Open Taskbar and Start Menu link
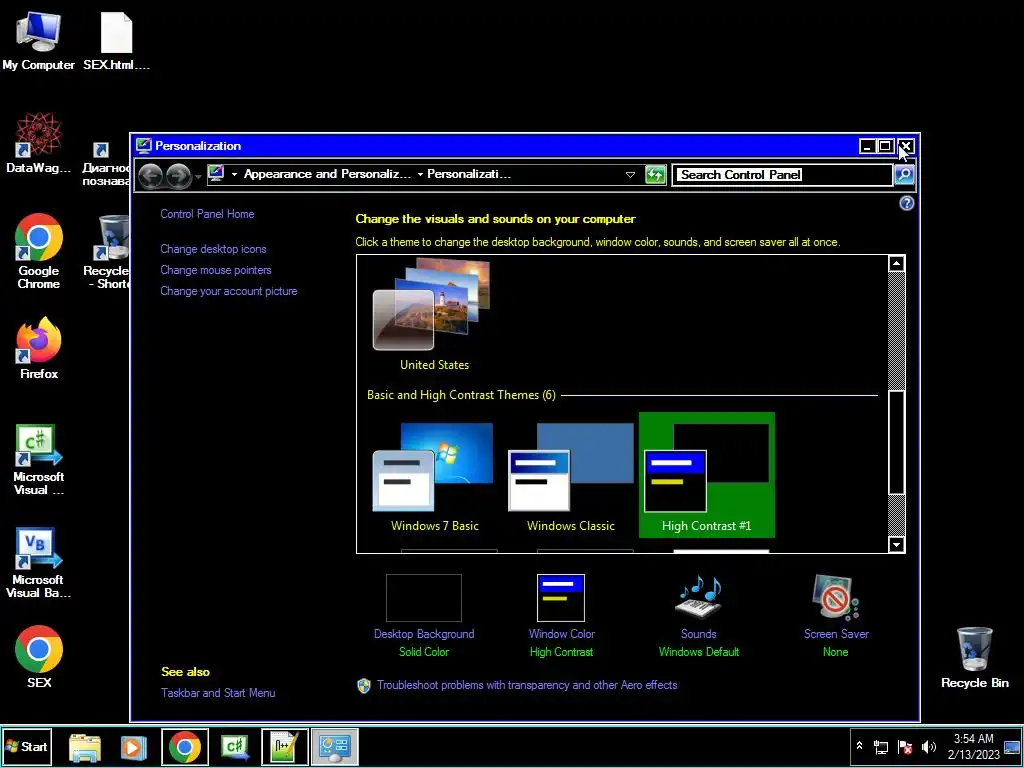Viewport: 1024px width, 768px height. [218, 693]
